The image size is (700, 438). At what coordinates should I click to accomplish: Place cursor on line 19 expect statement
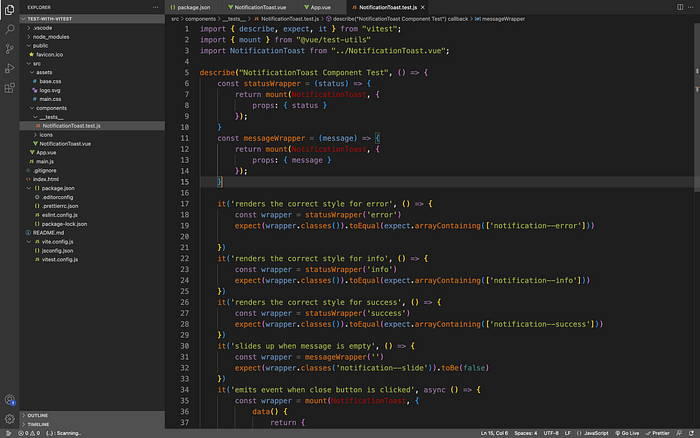[415, 225]
